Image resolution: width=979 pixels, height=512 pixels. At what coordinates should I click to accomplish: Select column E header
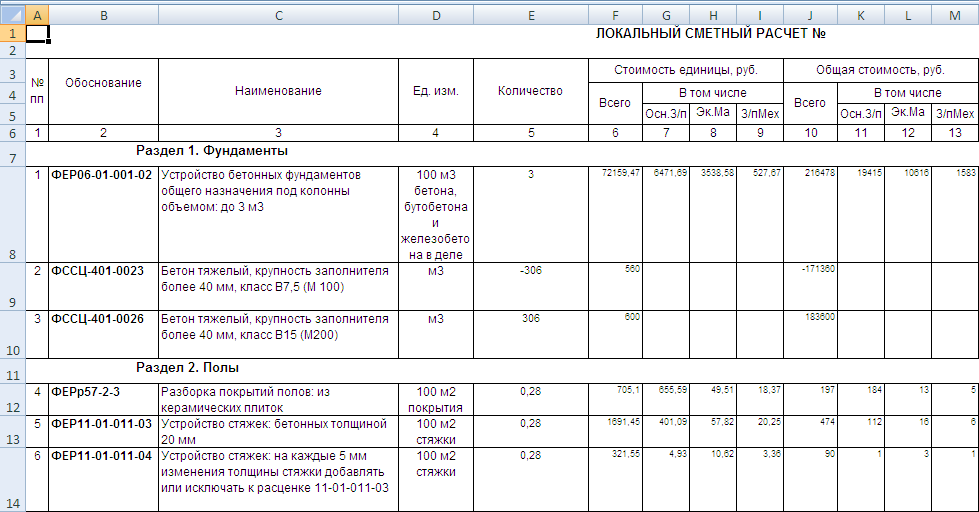[x=531, y=15]
